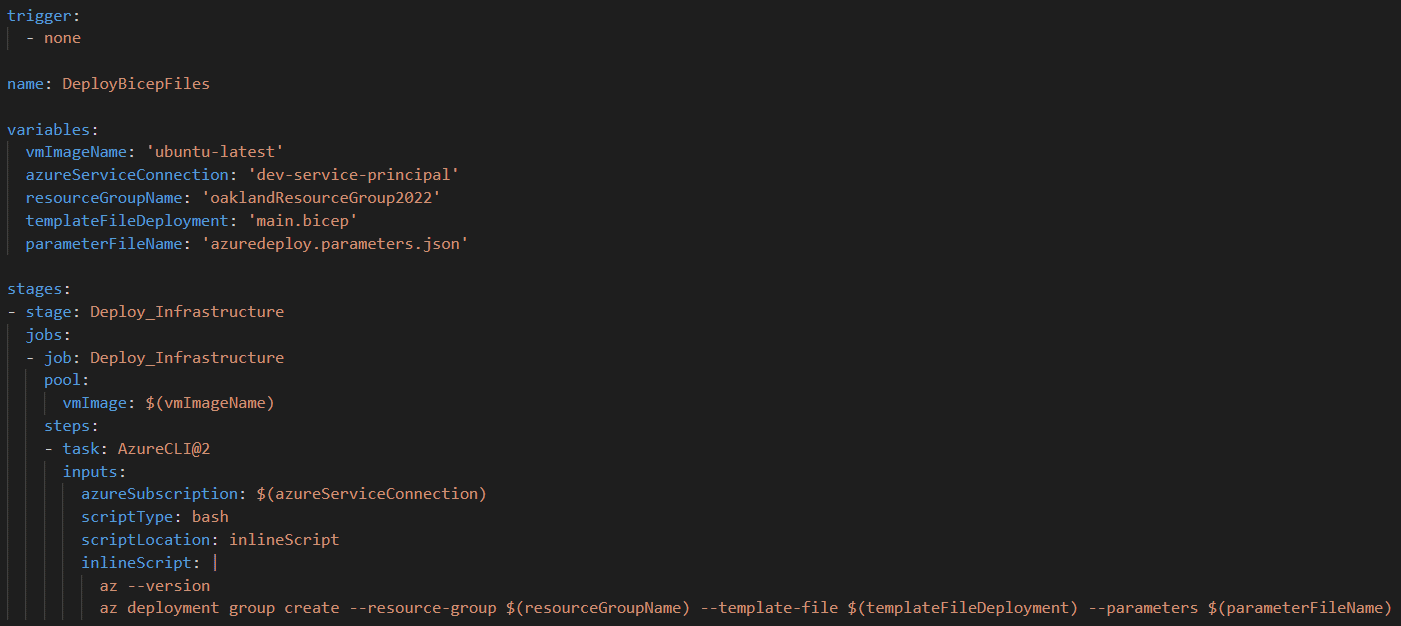Click the jobs keyword
Screen dimensions: 1401x626
point(44,335)
